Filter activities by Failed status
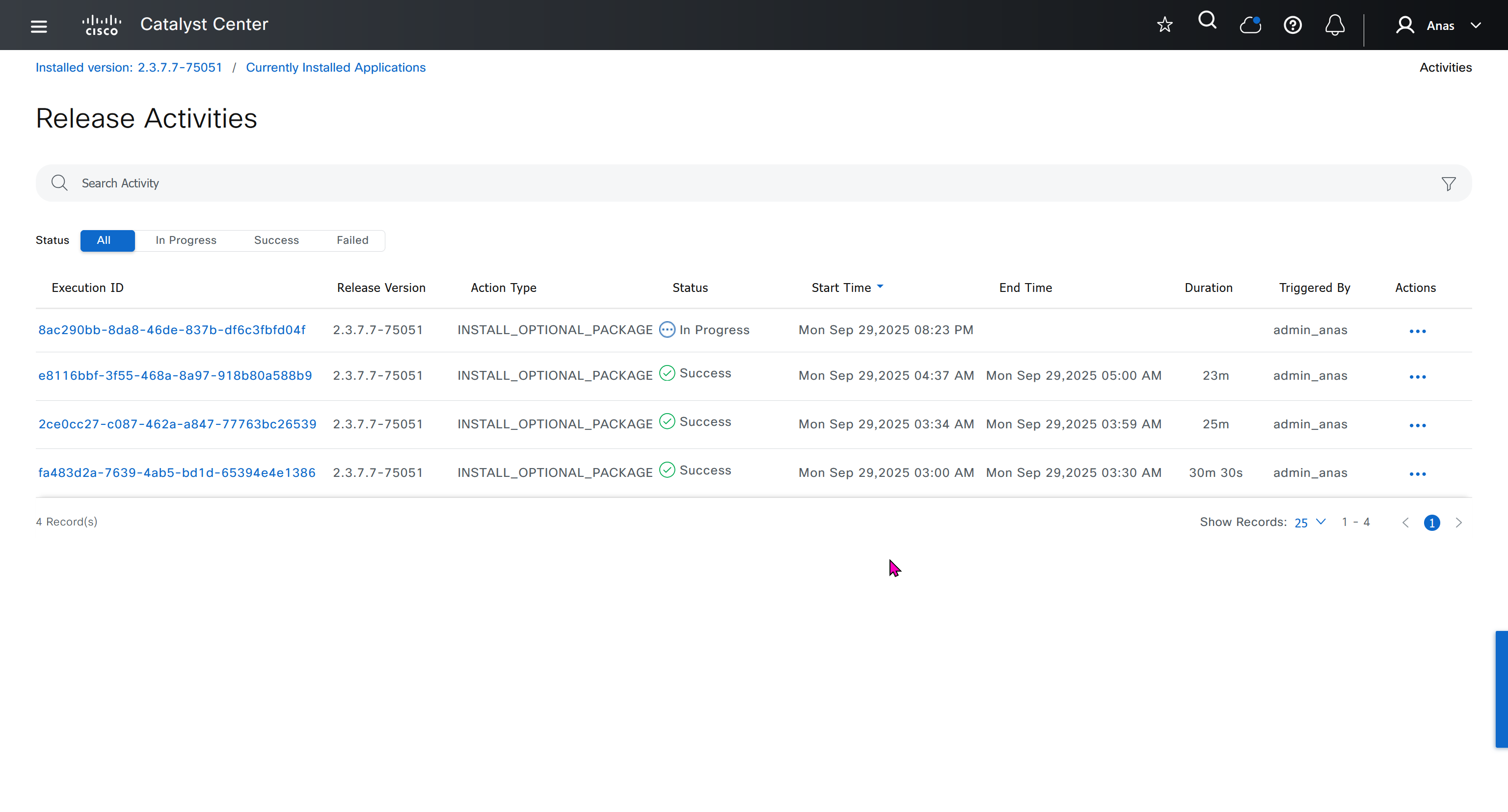This screenshot has width=1508, height=812. pyautogui.click(x=352, y=240)
